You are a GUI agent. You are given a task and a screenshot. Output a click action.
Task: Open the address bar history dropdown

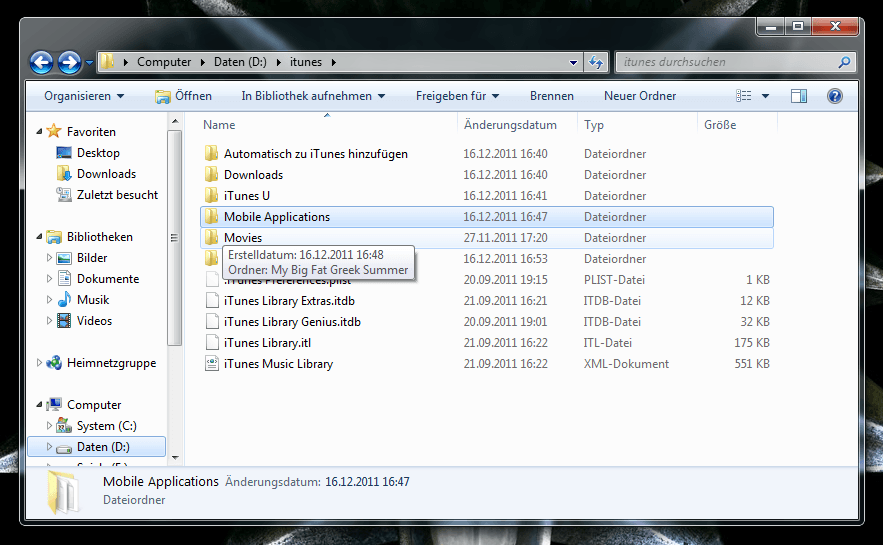coord(573,62)
